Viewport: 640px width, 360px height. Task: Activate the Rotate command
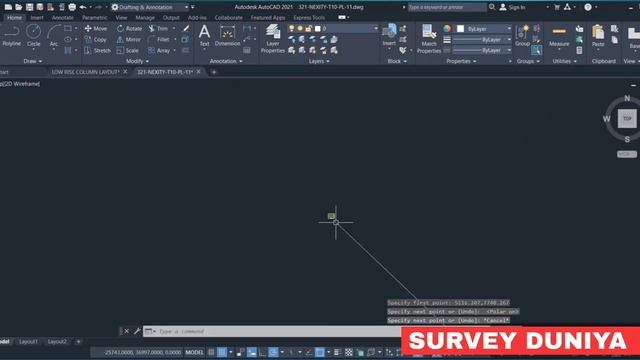(129, 29)
